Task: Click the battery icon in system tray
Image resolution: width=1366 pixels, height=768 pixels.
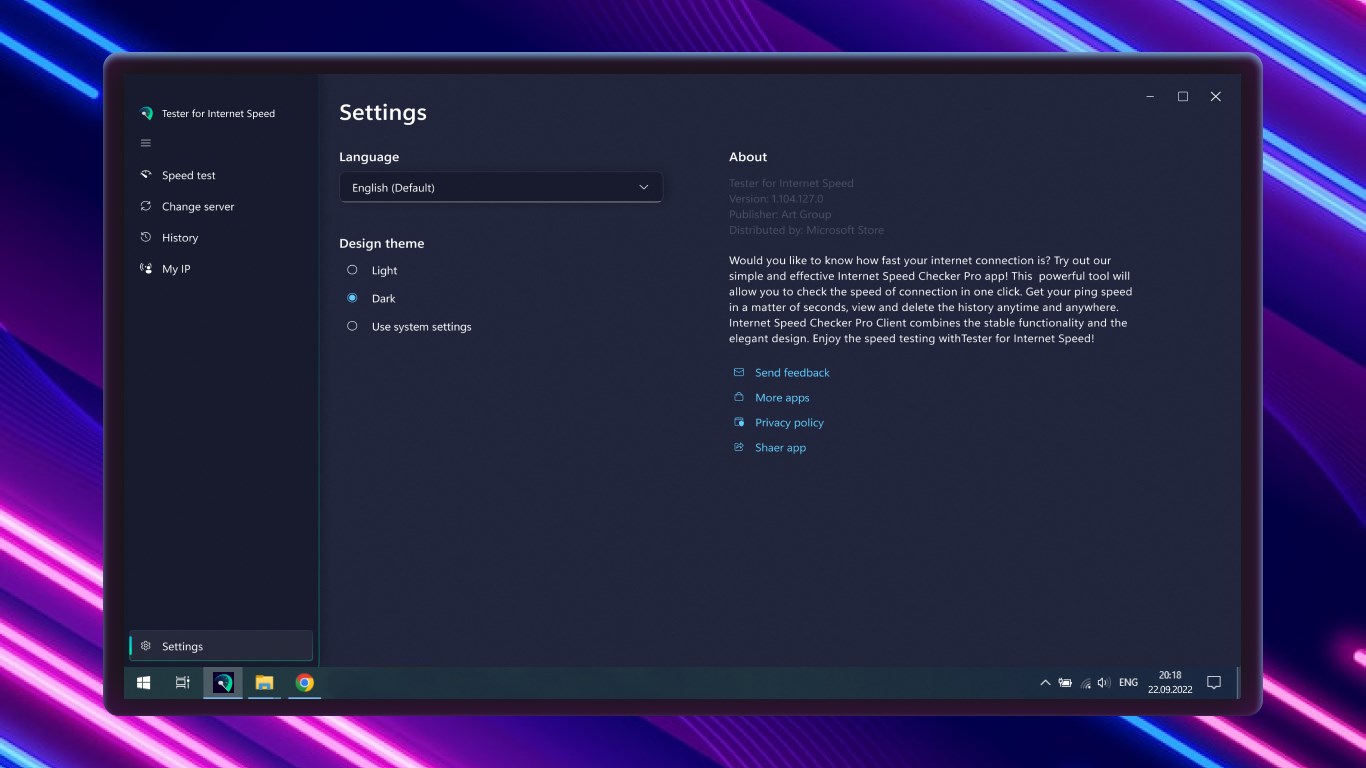Action: [x=1065, y=683]
